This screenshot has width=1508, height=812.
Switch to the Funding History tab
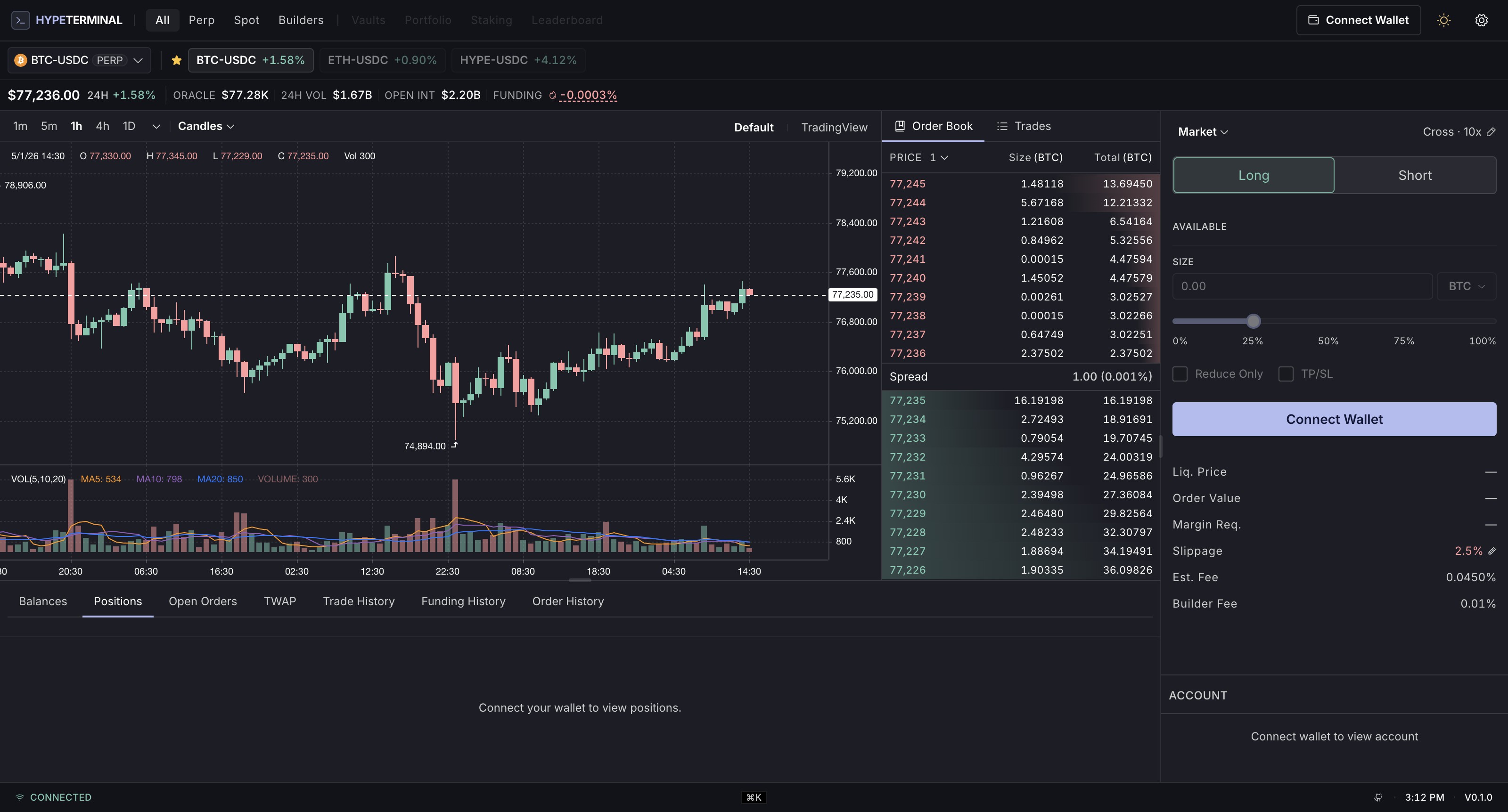pos(463,601)
